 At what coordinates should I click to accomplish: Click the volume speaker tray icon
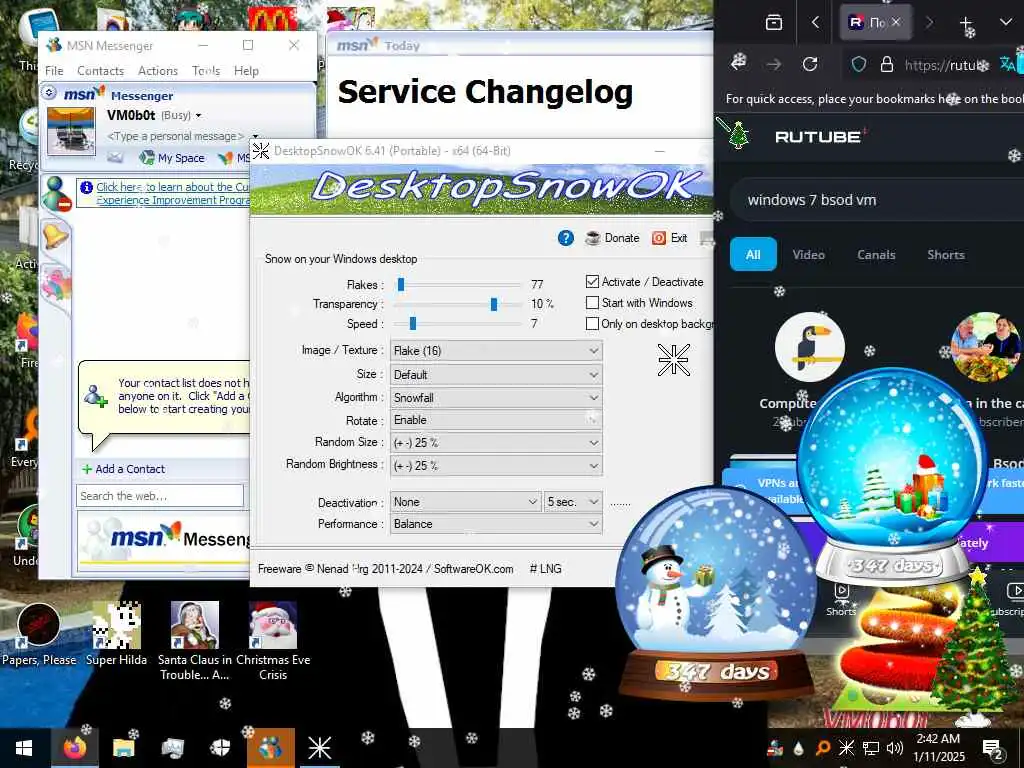tap(895, 747)
